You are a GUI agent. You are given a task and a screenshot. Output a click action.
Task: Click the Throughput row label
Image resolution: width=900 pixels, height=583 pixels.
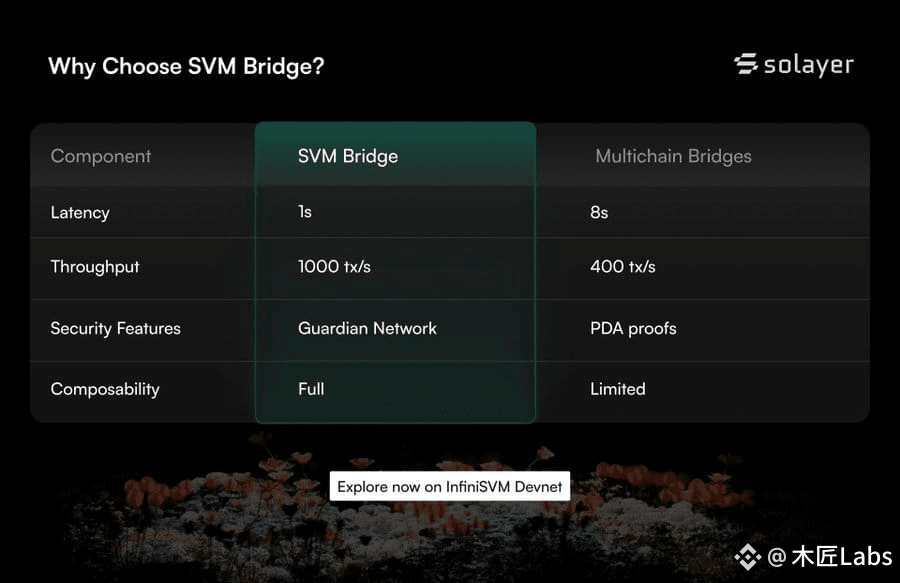[x=95, y=267]
